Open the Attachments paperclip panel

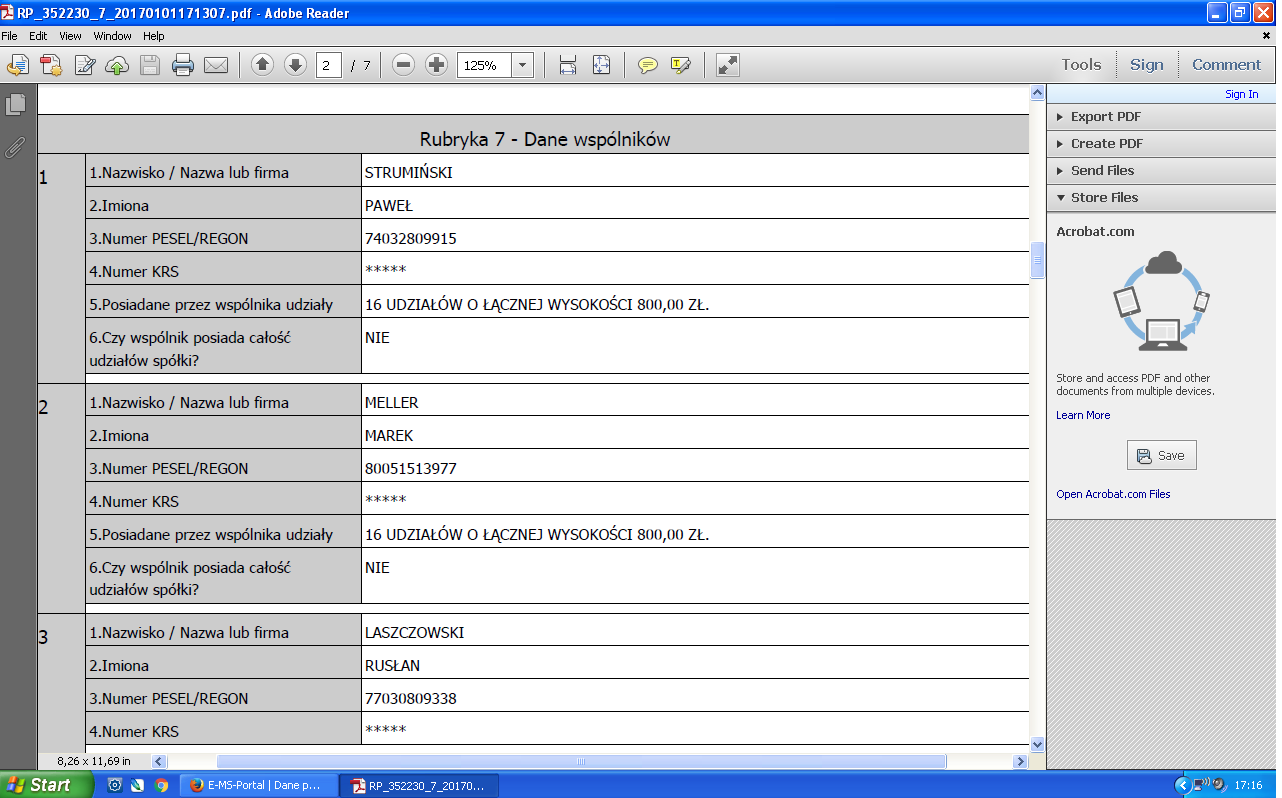tap(15, 148)
